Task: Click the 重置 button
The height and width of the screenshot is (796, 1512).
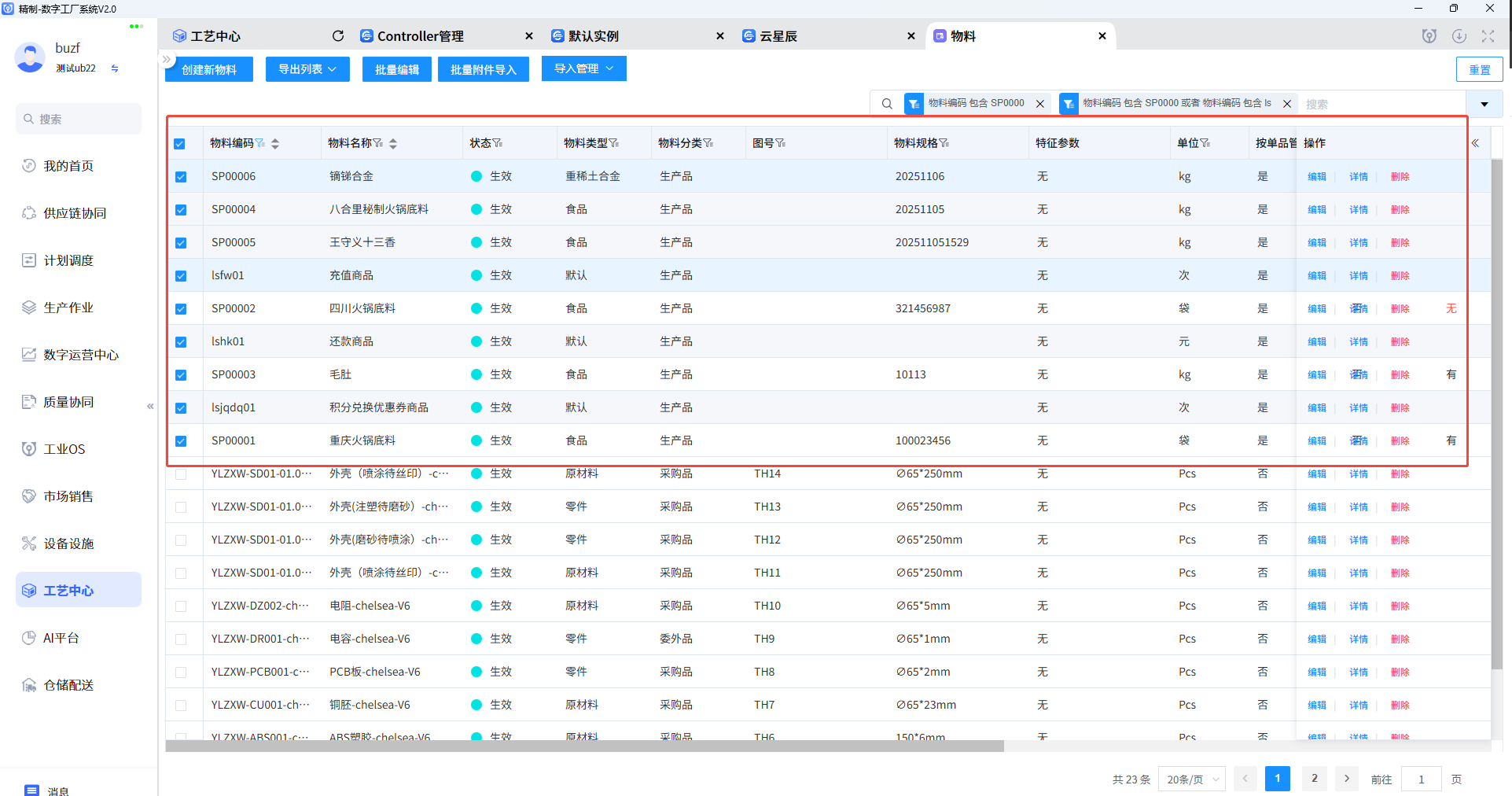Action: coord(1479,70)
